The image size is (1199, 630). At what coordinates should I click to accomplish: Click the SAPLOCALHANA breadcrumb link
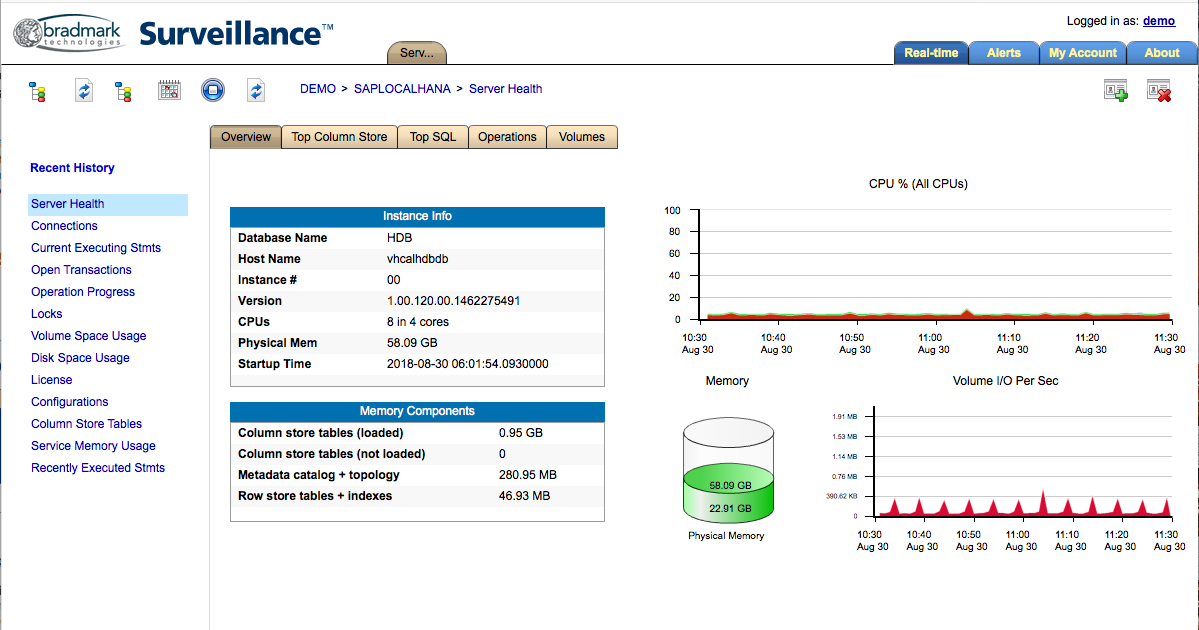402,89
